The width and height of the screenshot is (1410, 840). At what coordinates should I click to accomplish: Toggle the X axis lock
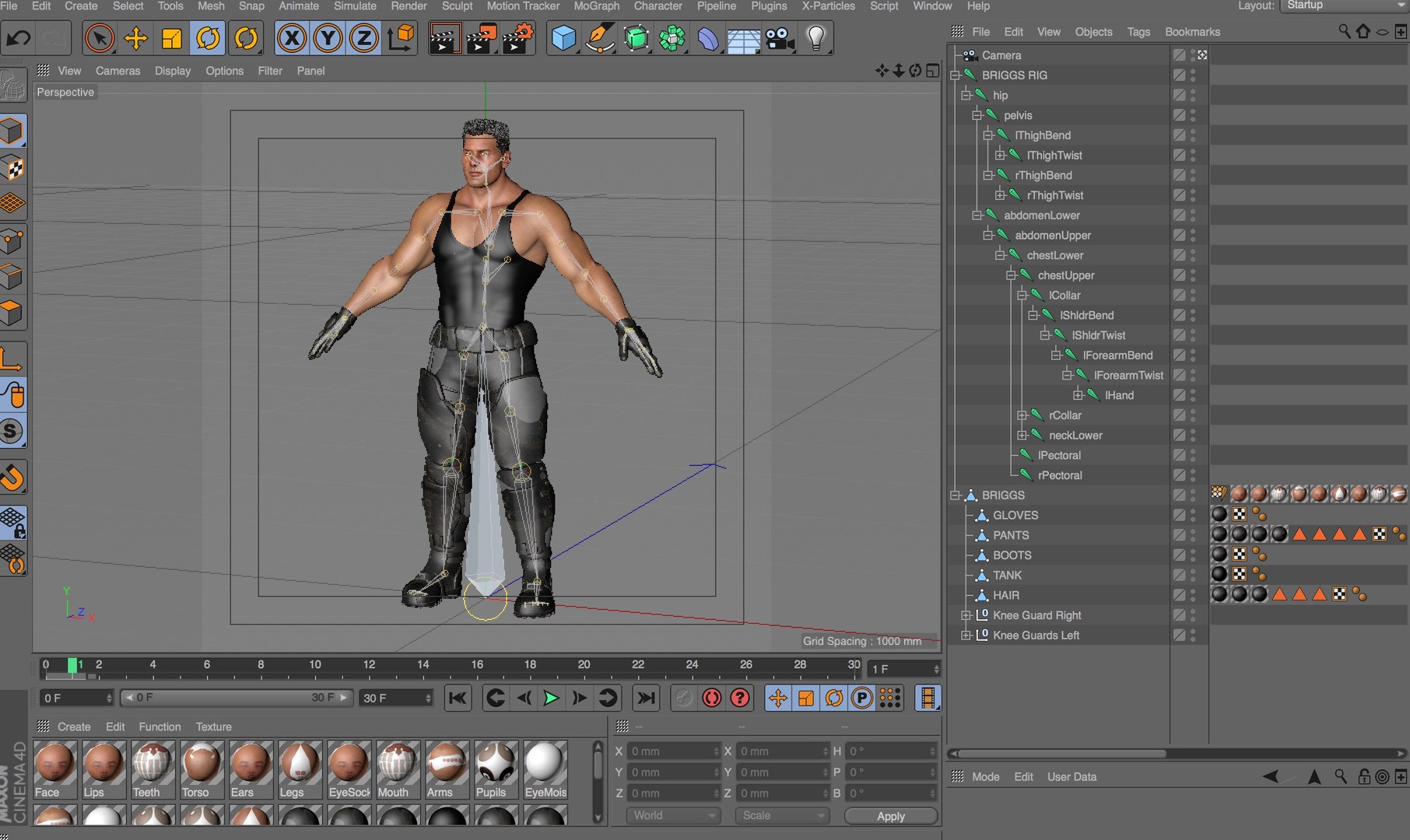[292, 38]
